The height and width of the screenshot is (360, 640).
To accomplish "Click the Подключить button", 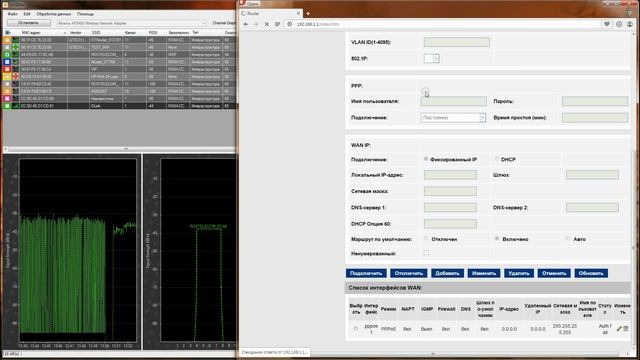I will tap(366, 273).
